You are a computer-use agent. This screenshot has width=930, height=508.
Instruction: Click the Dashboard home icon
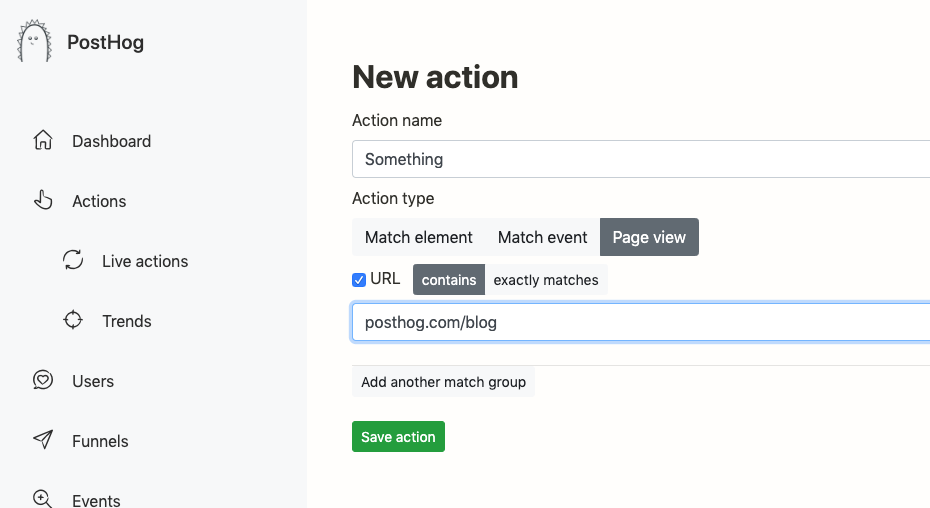(43, 141)
